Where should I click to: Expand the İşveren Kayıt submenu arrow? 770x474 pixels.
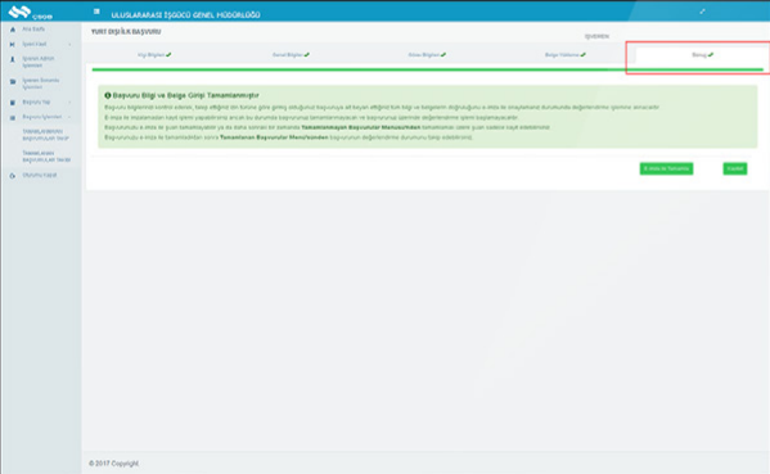coord(69,44)
